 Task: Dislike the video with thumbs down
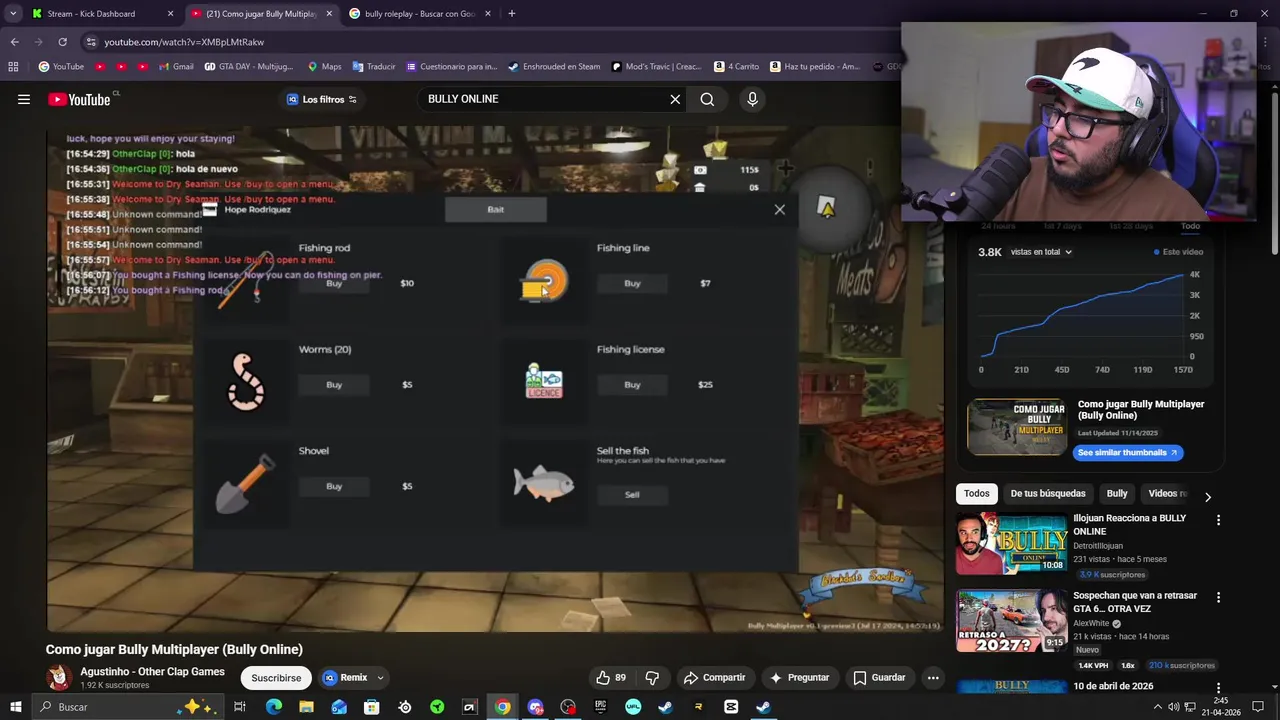[x=652, y=678]
